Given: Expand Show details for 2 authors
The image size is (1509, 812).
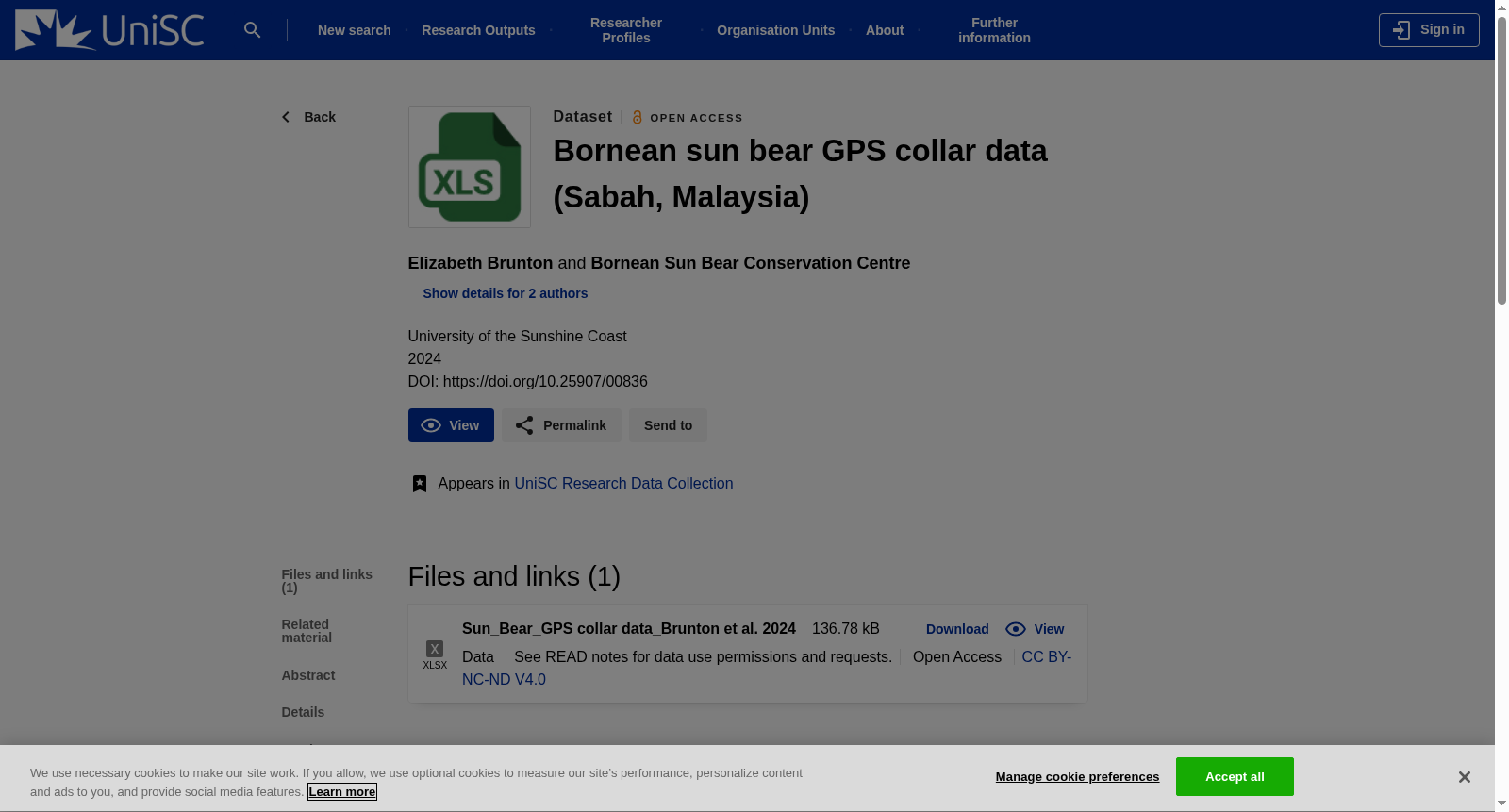Looking at the screenshot, I should [505, 293].
